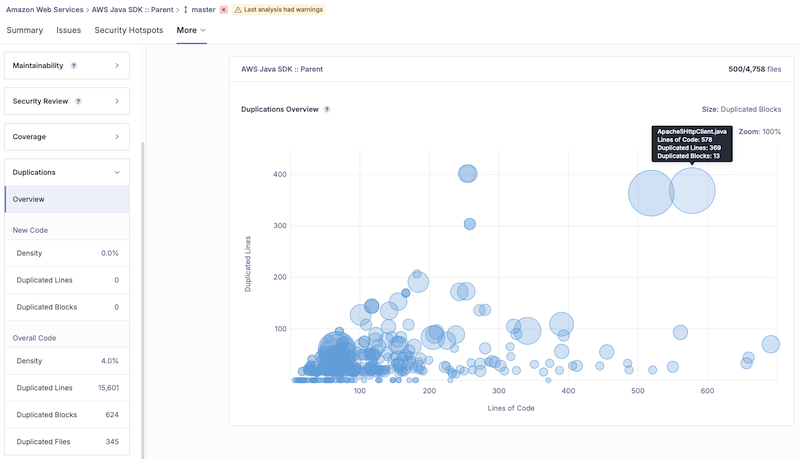Click the Security Review help icon
Image resolution: width=800 pixels, height=459 pixels.
pyautogui.click(x=79, y=101)
